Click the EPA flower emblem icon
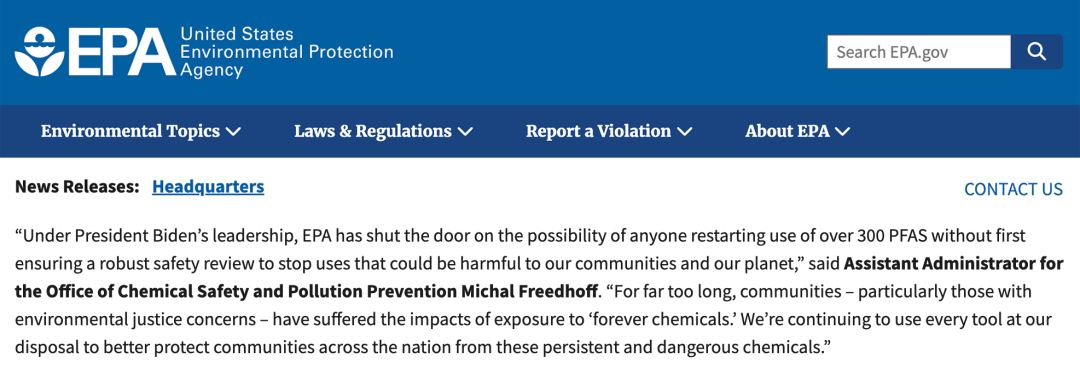Image resolution: width=1080 pixels, height=375 pixels. pyautogui.click(x=40, y=52)
